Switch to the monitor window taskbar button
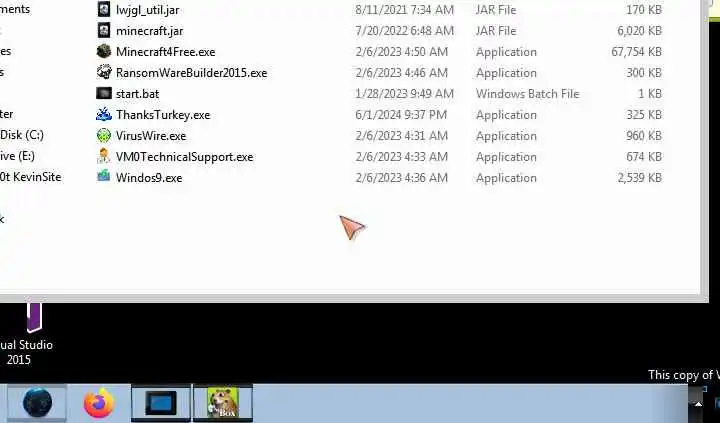This screenshot has height=423, width=720. (161, 403)
